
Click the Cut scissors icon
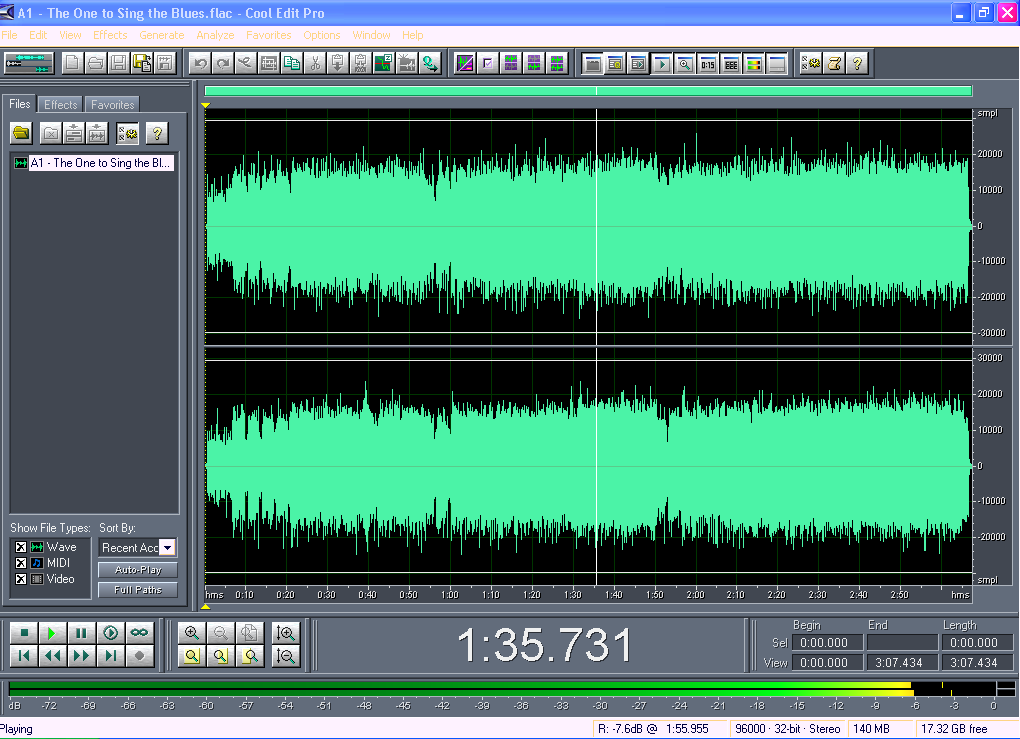[x=315, y=63]
